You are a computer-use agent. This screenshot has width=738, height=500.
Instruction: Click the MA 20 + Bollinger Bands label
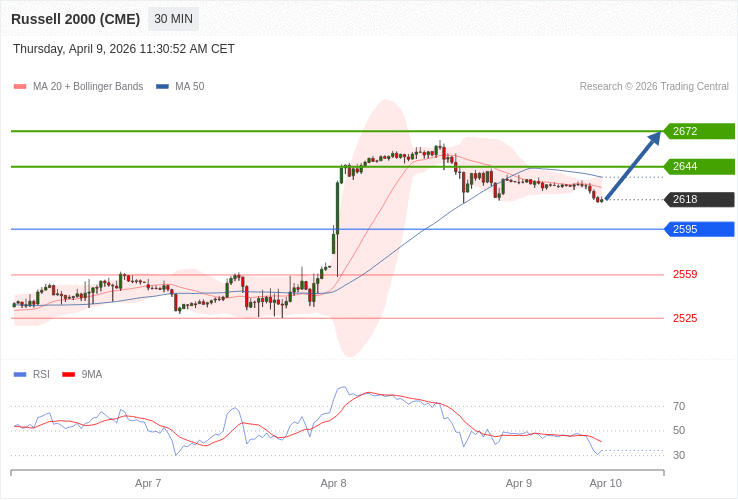pos(88,87)
